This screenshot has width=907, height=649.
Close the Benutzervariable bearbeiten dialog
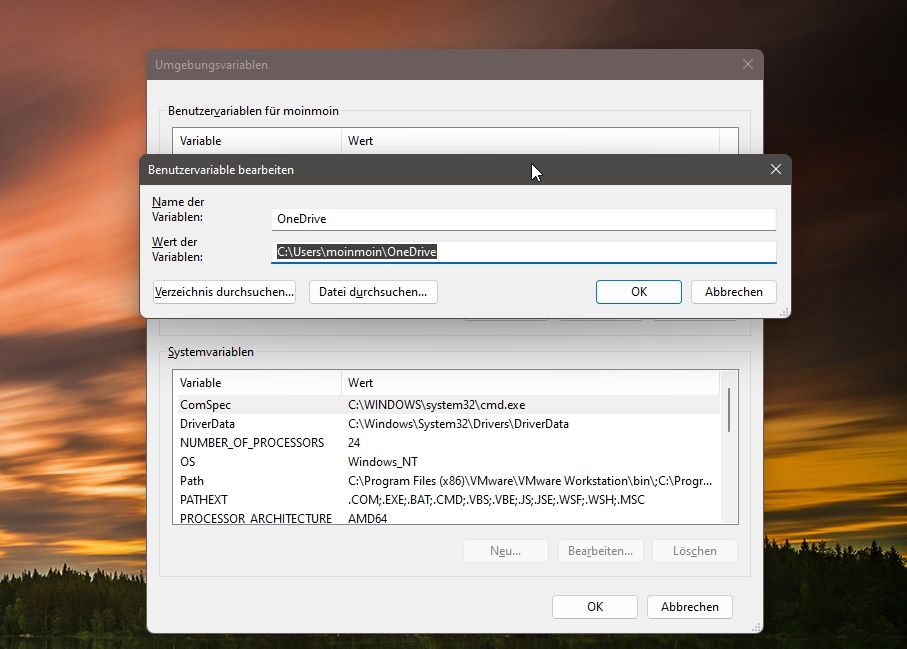pos(775,169)
